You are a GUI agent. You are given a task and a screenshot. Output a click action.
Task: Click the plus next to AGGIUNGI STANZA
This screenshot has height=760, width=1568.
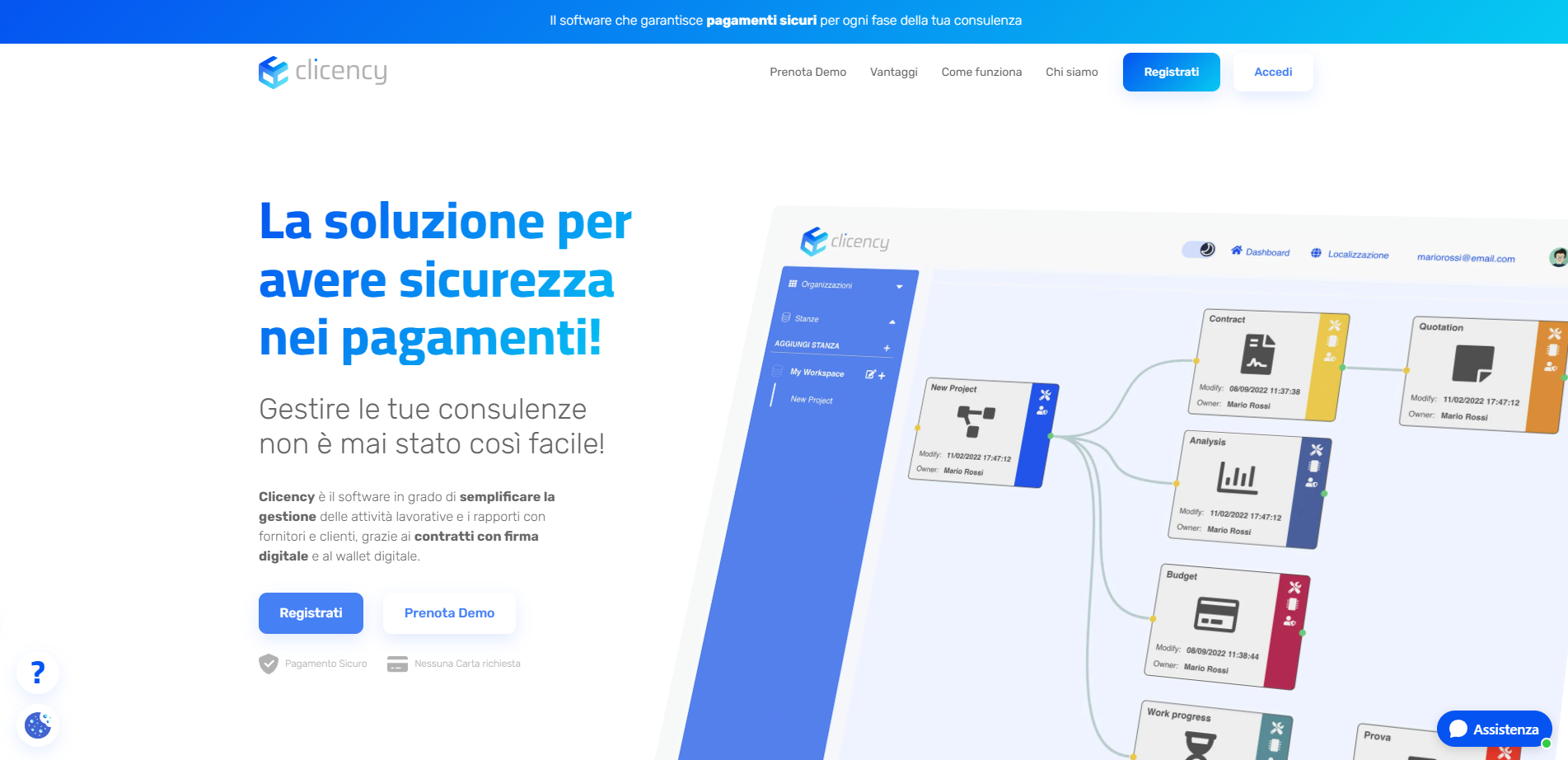(x=887, y=348)
